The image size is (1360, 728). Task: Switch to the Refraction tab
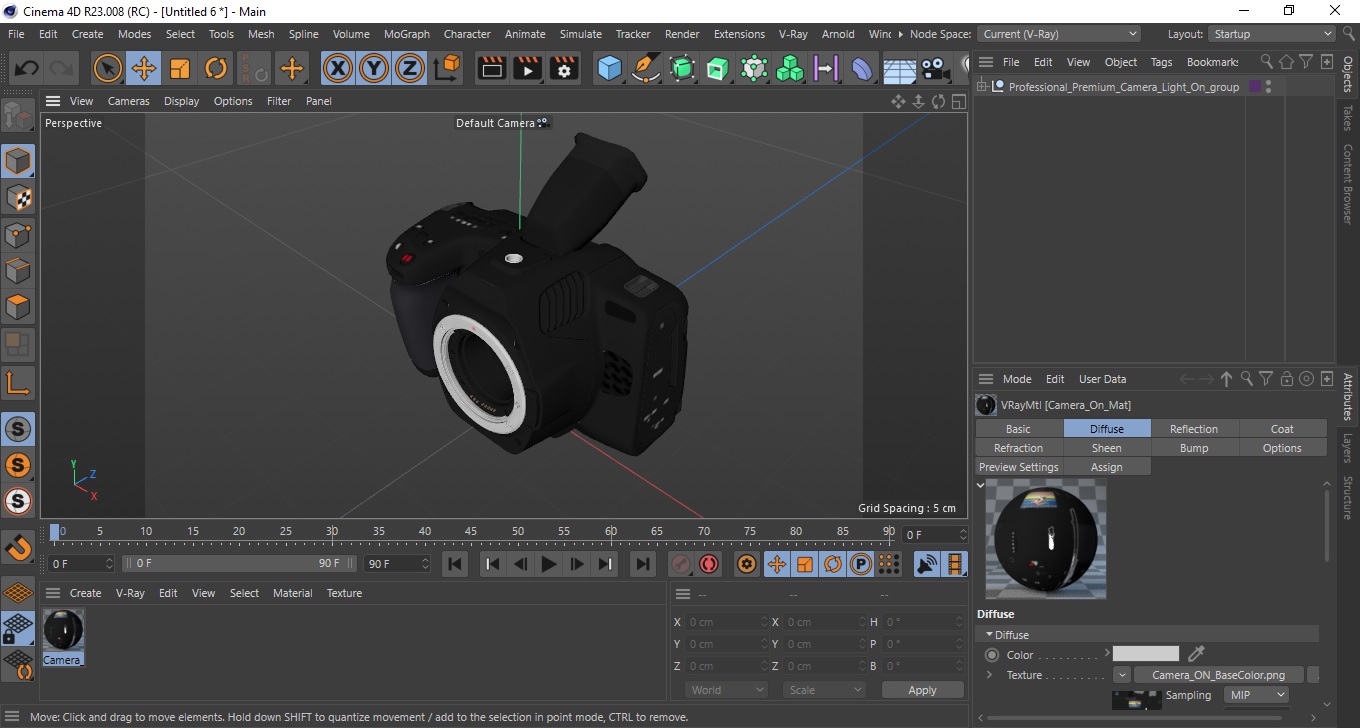1018,448
